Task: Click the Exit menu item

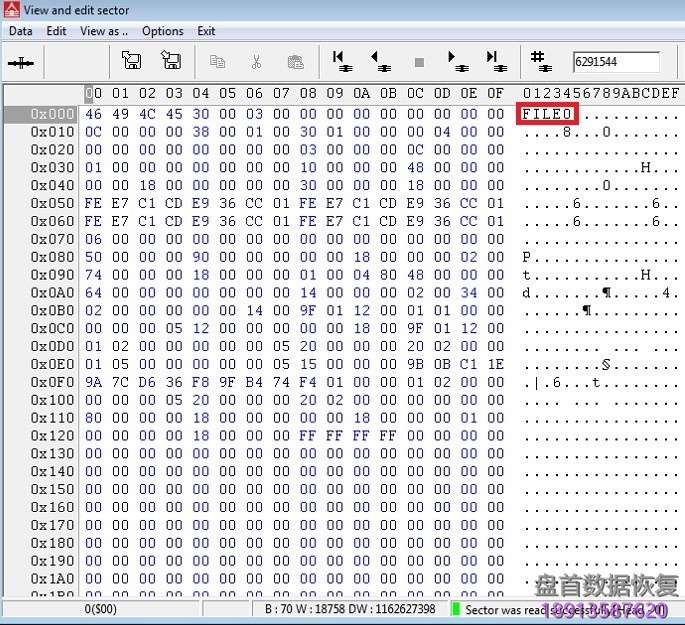Action: click(206, 31)
